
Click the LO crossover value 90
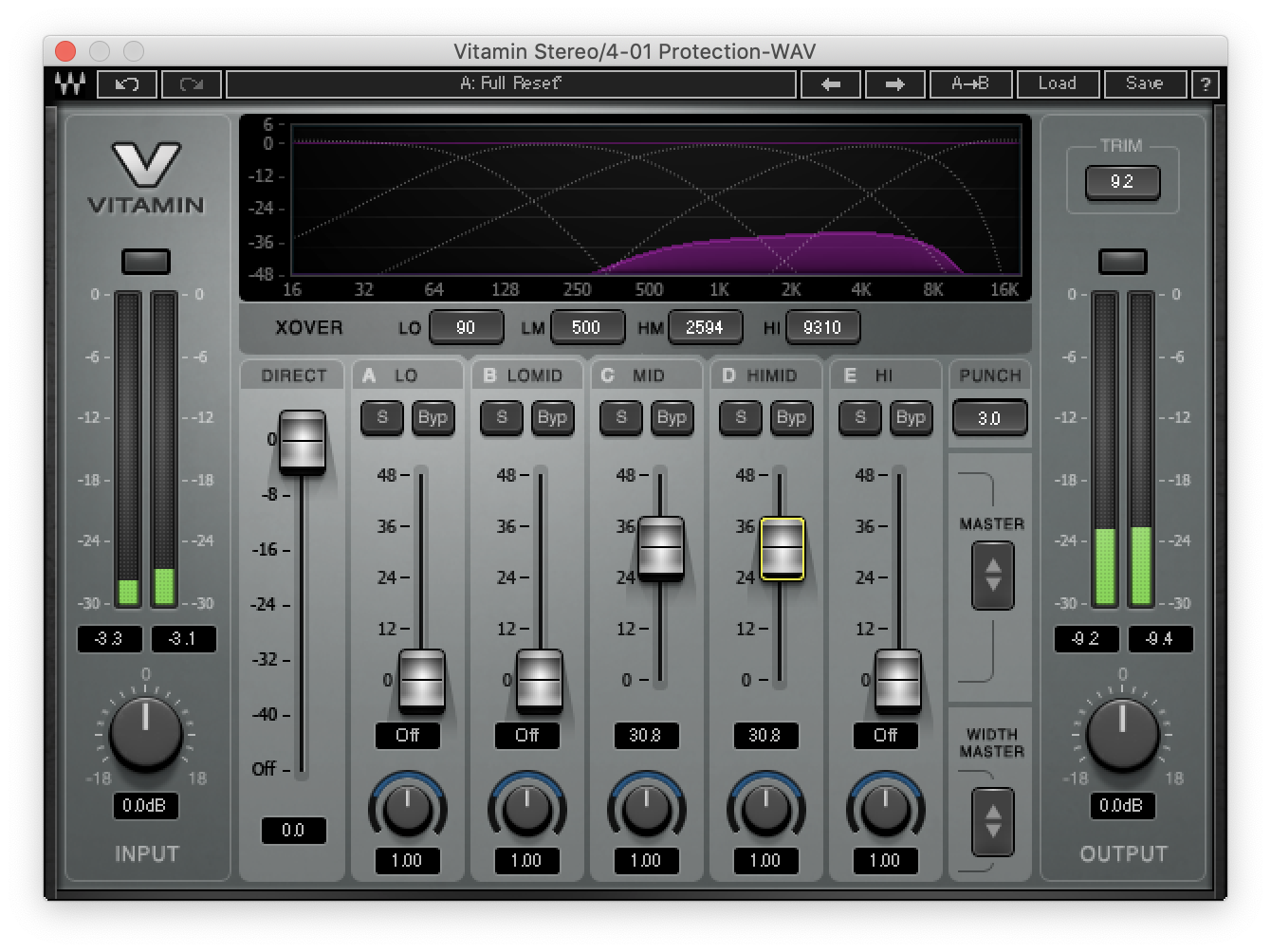pyautogui.click(x=466, y=327)
